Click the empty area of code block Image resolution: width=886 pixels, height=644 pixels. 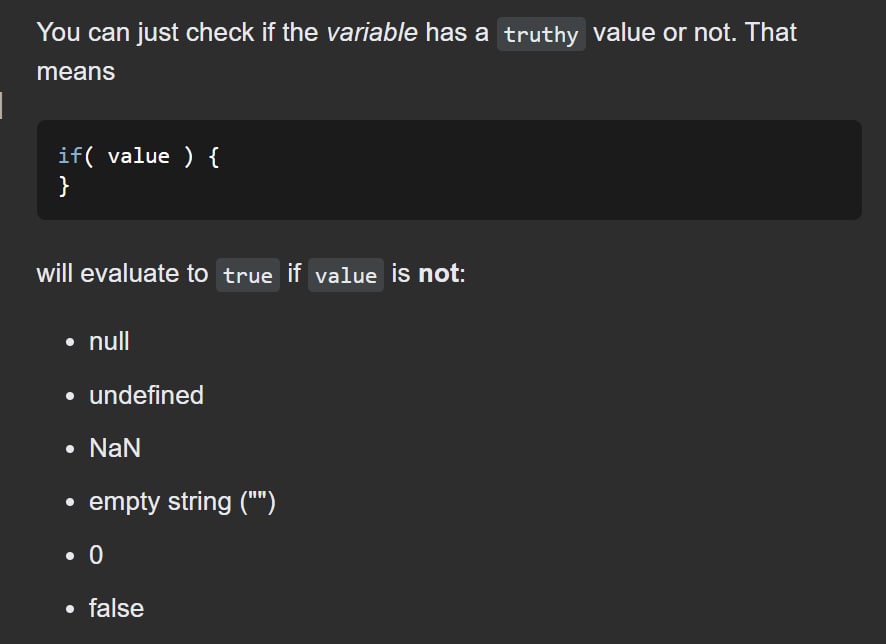[537, 169]
